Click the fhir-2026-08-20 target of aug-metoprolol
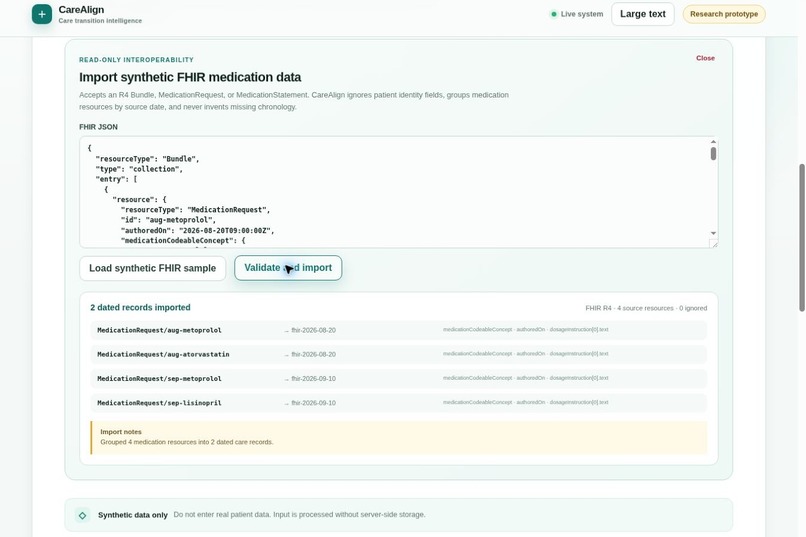The height and width of the screenshot is (537, 806). 313,330
